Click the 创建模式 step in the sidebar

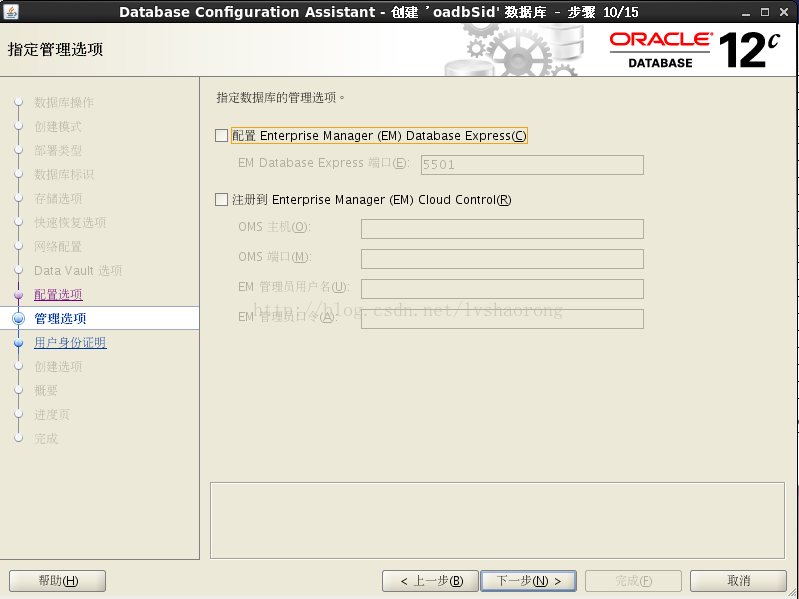58,126
